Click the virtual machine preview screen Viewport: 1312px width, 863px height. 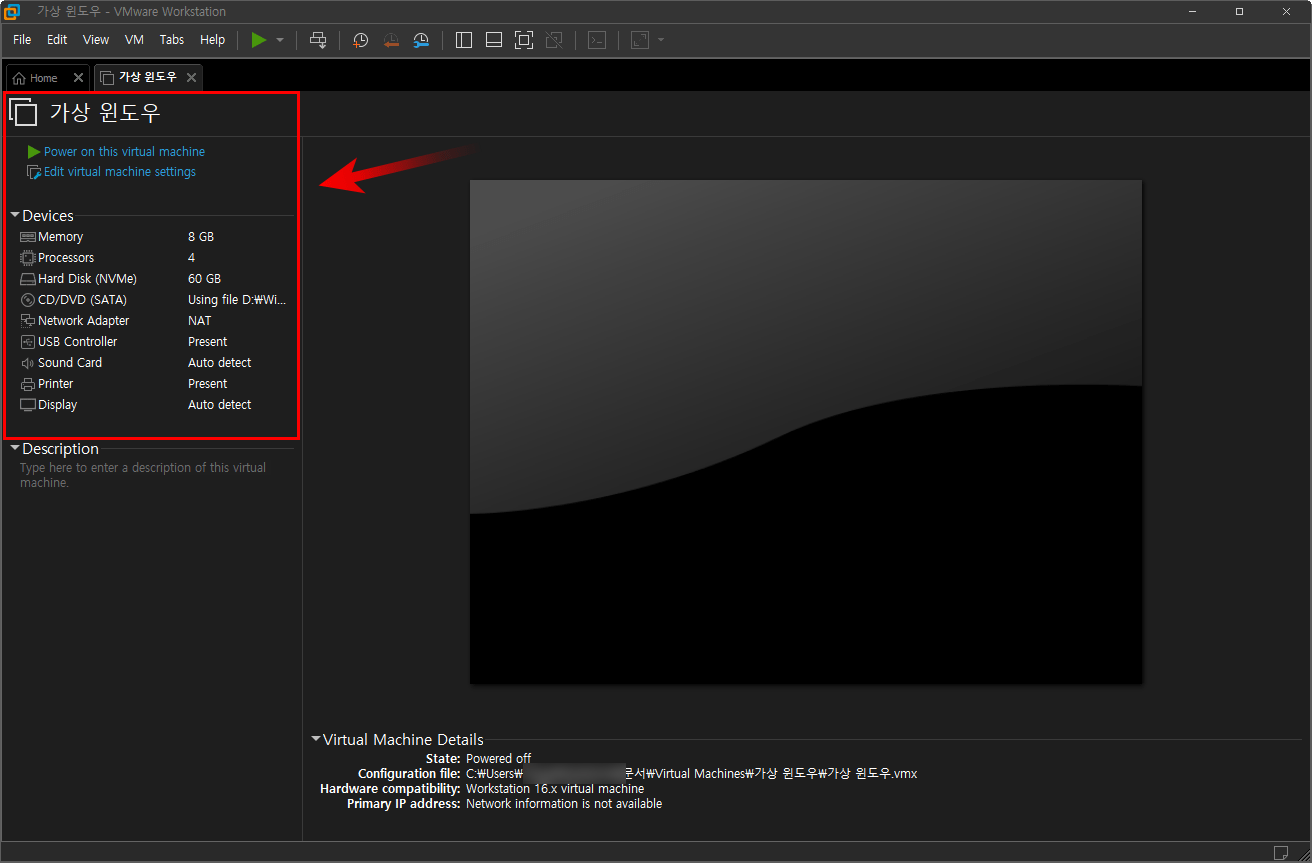806,432
